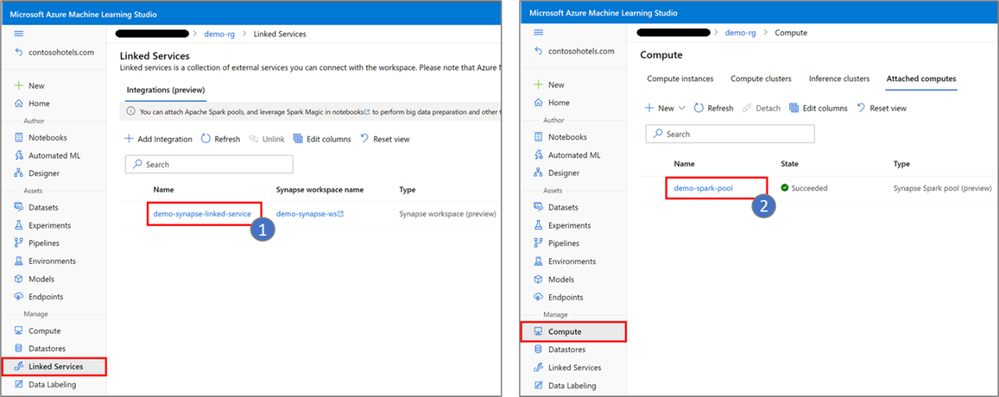The height and width of the screenshot is (397, 999).
Task: Open Endpoints in right Compute window sidebar
Action: (x=566, y=297)
